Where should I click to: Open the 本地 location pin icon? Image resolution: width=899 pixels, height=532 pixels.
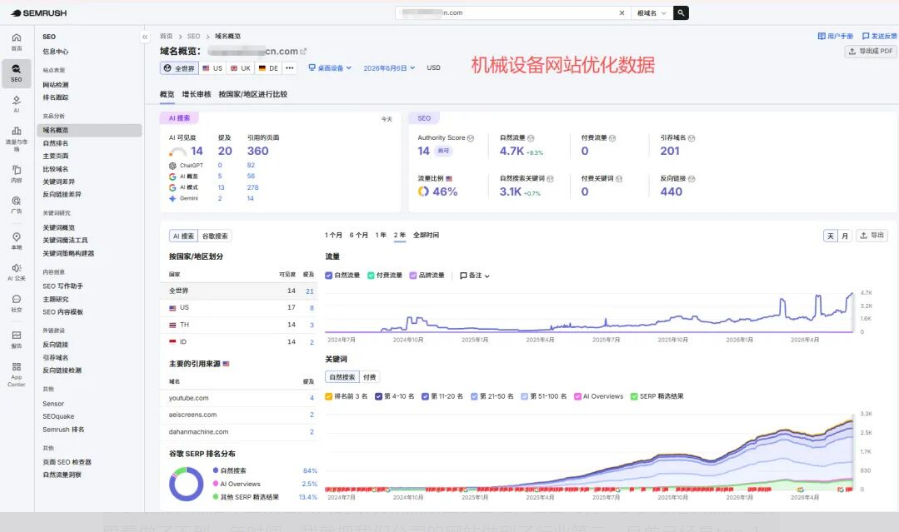pos(16,237)
